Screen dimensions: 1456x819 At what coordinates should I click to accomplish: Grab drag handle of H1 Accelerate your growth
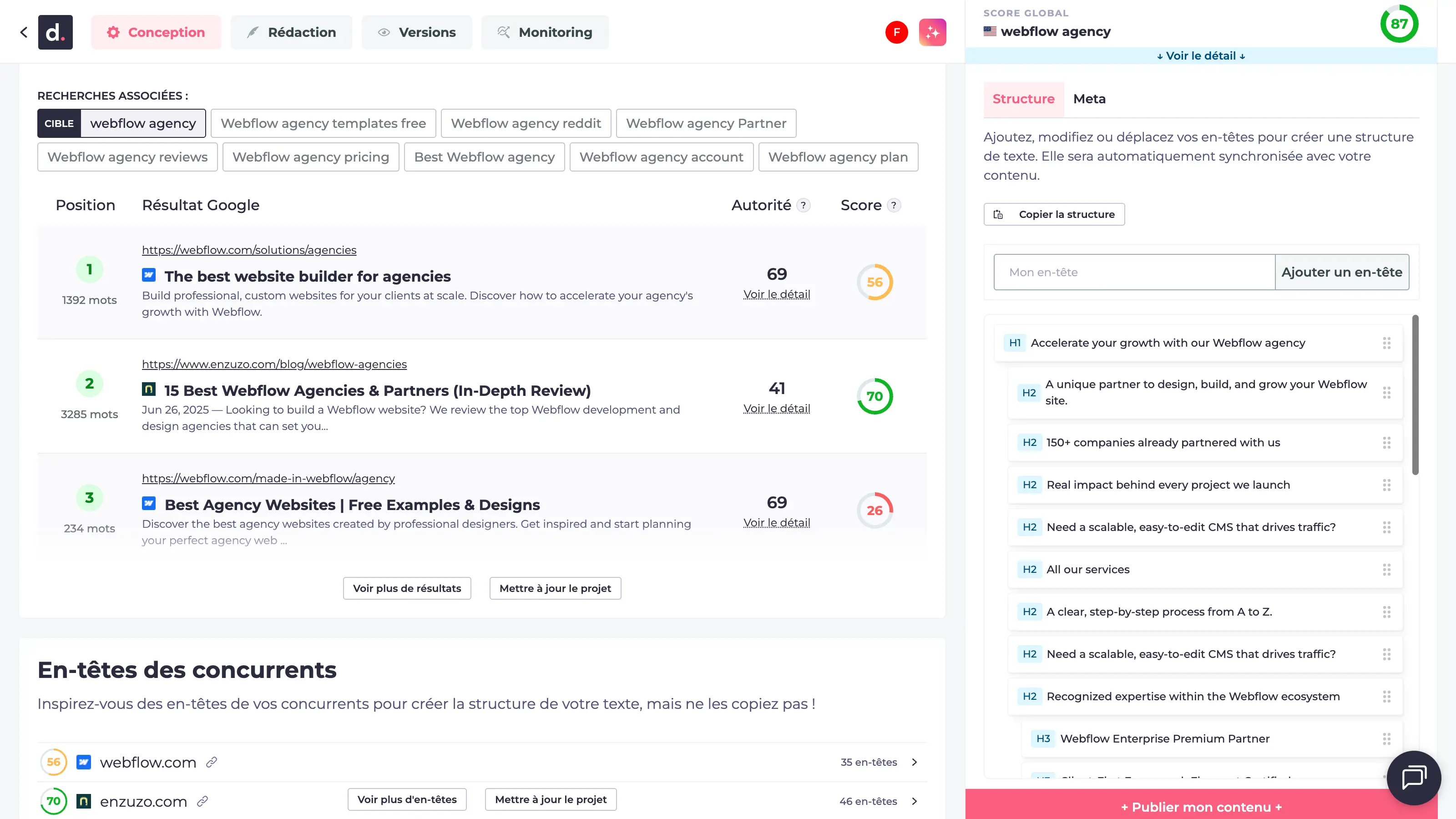[x=1386, y=343]
